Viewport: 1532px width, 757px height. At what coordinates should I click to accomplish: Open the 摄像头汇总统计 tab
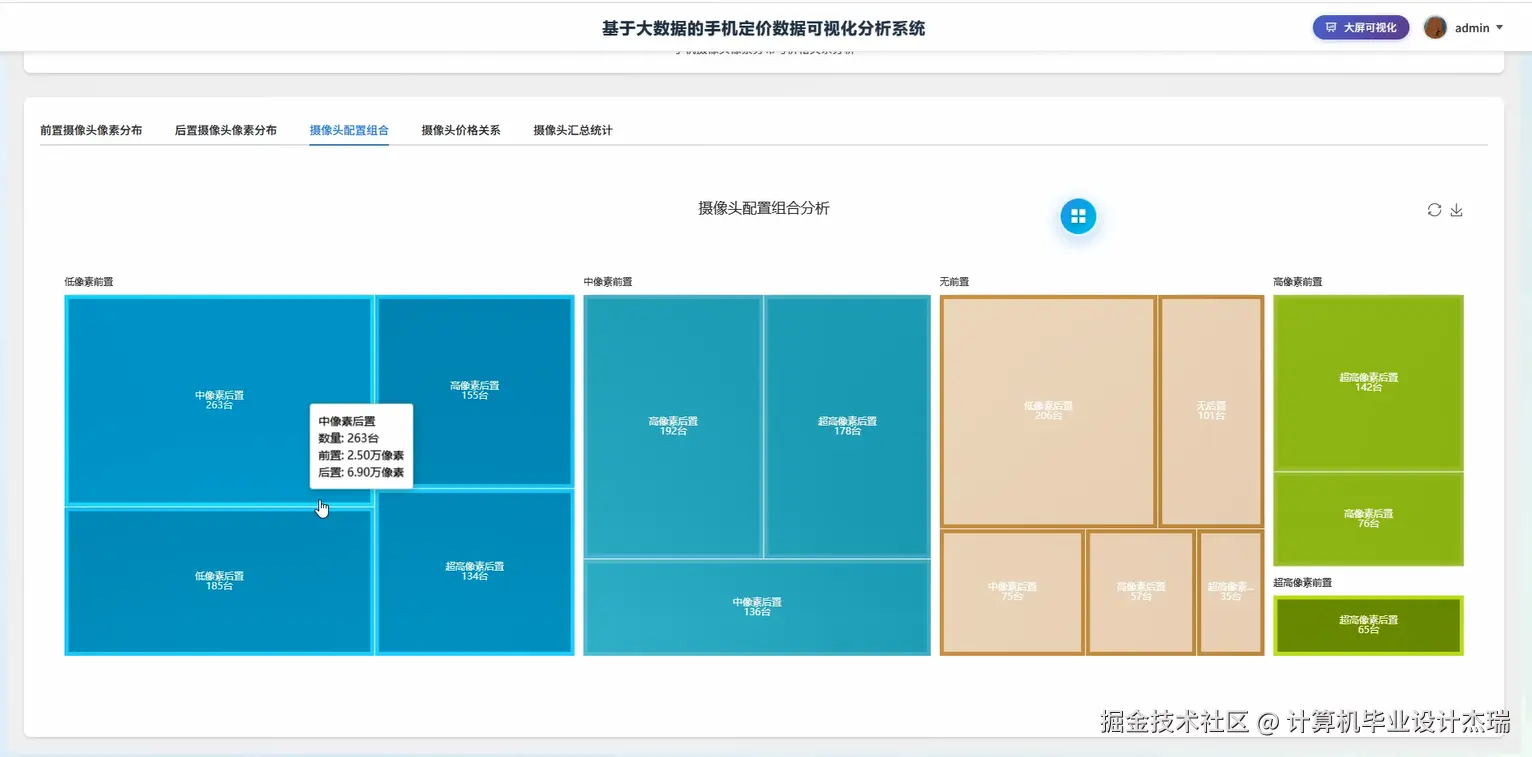573,129
